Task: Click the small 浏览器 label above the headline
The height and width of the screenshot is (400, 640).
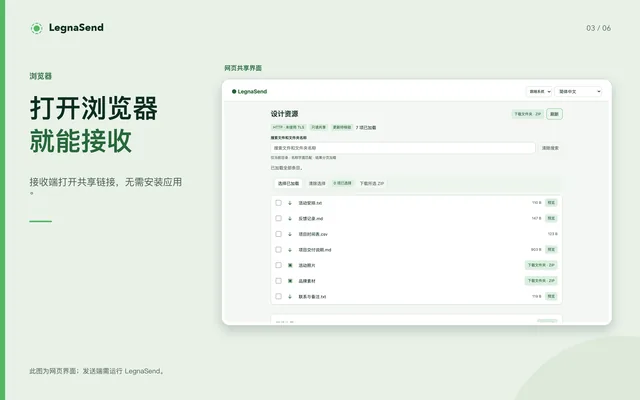Action: tap(40, 76)
